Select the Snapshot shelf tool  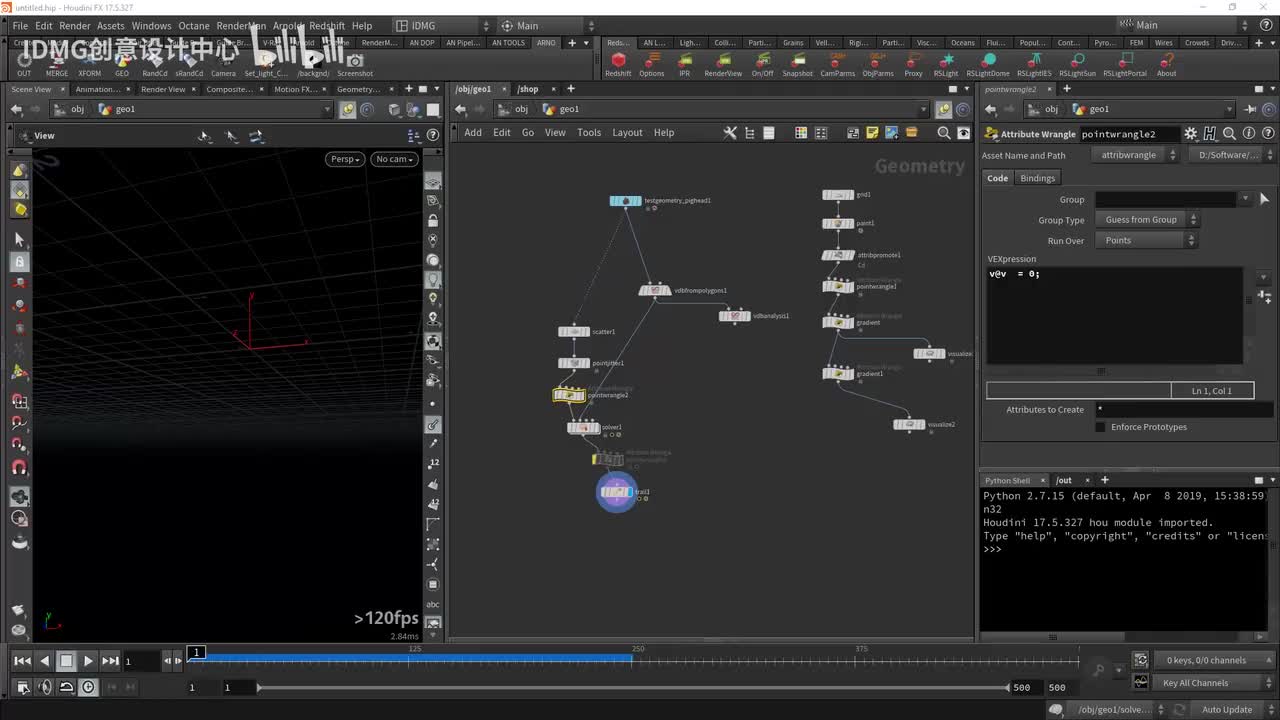pos(797,62)
